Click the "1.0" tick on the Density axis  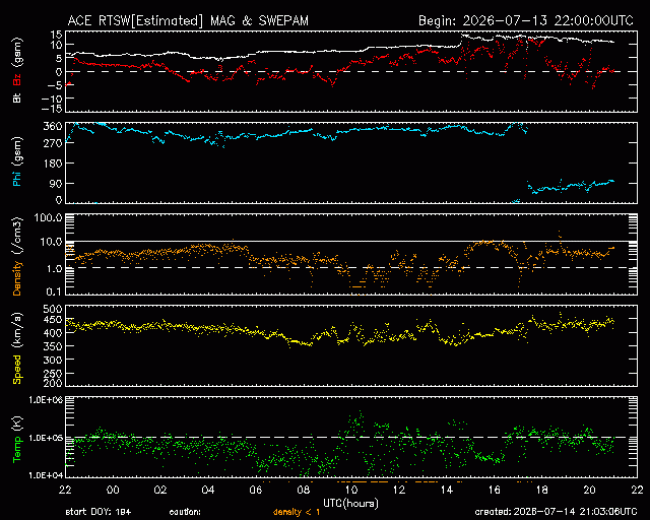pyautogui.click(x=54, y=269)
